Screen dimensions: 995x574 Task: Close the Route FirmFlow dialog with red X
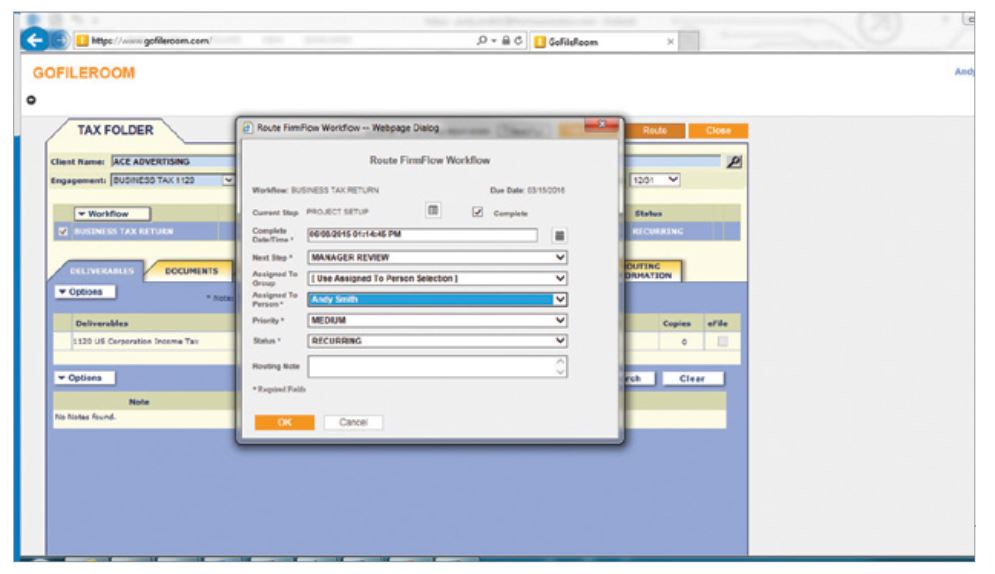[x=601, y=125]
